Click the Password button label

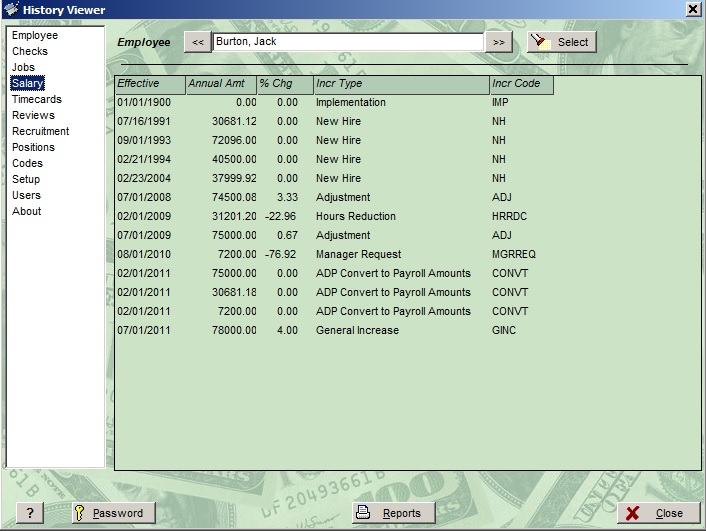pos(118,513)
